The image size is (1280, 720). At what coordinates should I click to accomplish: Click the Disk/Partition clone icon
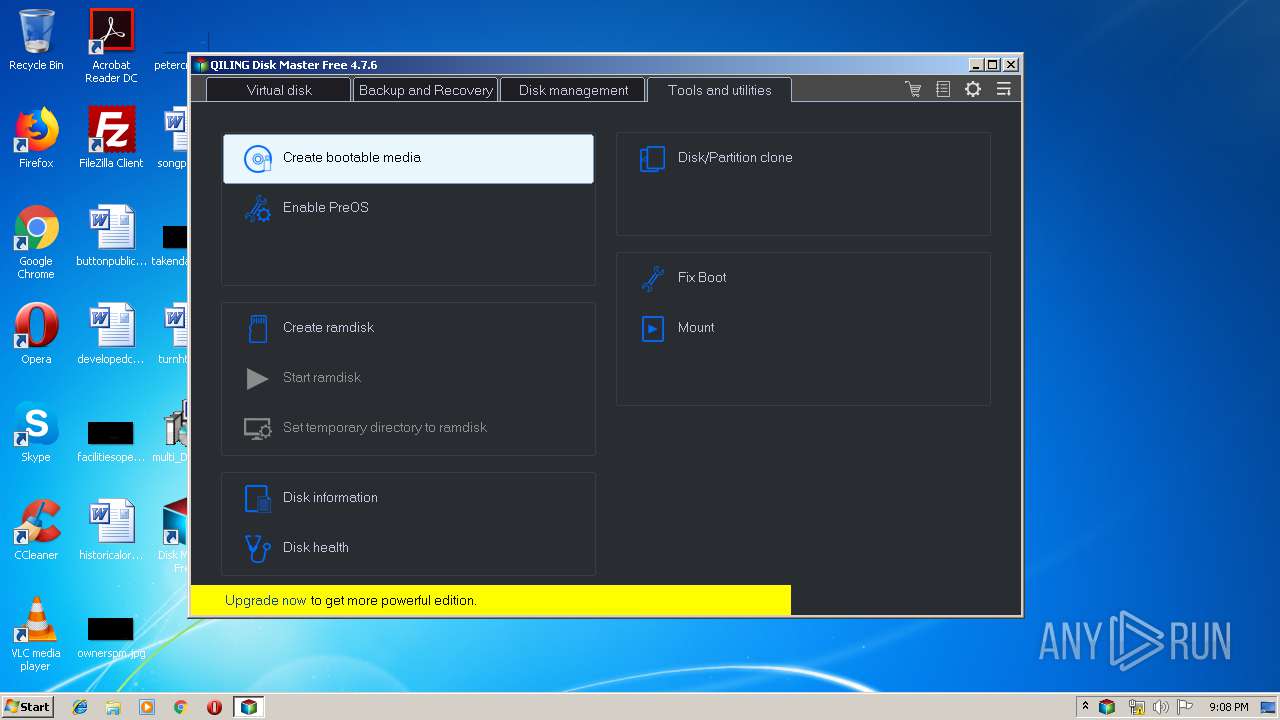[x=652, y=158]
